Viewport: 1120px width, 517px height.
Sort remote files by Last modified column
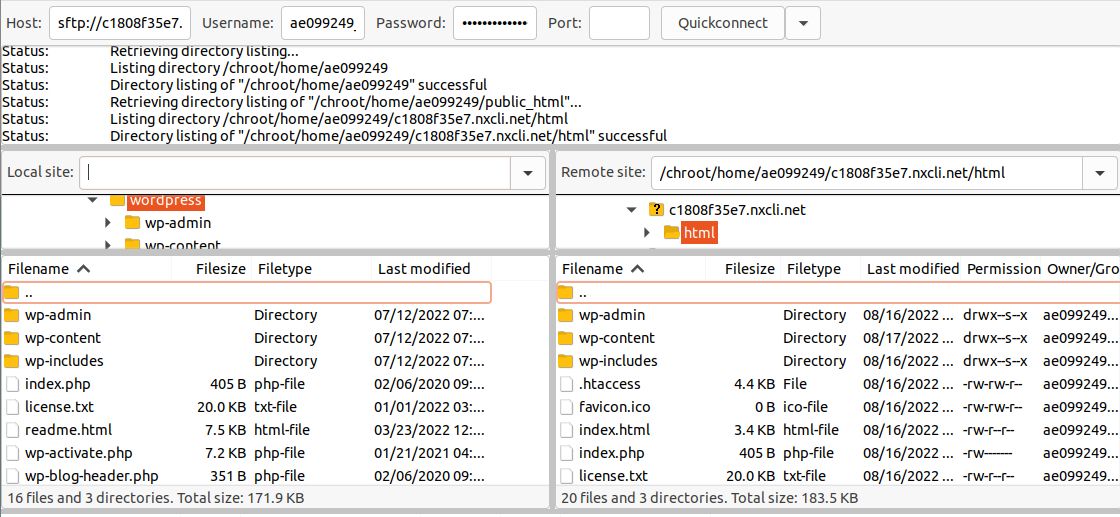912,268
